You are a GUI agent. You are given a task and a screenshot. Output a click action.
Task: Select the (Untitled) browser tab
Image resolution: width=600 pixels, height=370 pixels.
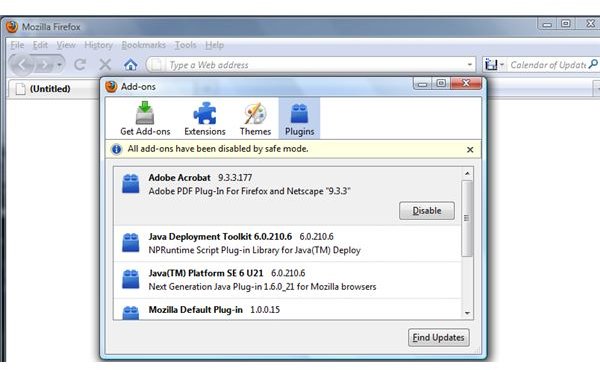(53, 89)
